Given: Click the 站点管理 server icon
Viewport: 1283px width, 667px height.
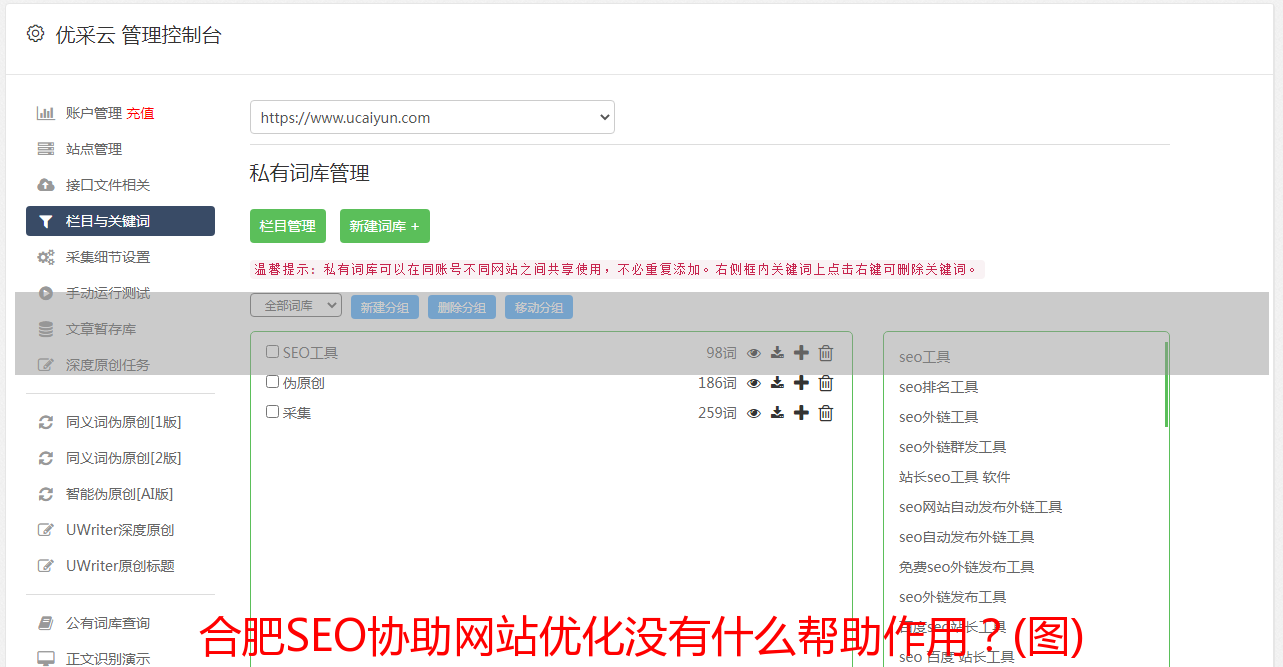Looking at the screenshot, I should [45, 149].
